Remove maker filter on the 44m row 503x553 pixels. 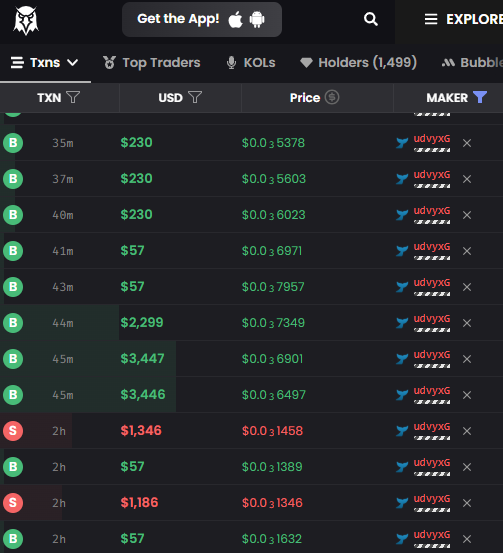coord(467,323)
